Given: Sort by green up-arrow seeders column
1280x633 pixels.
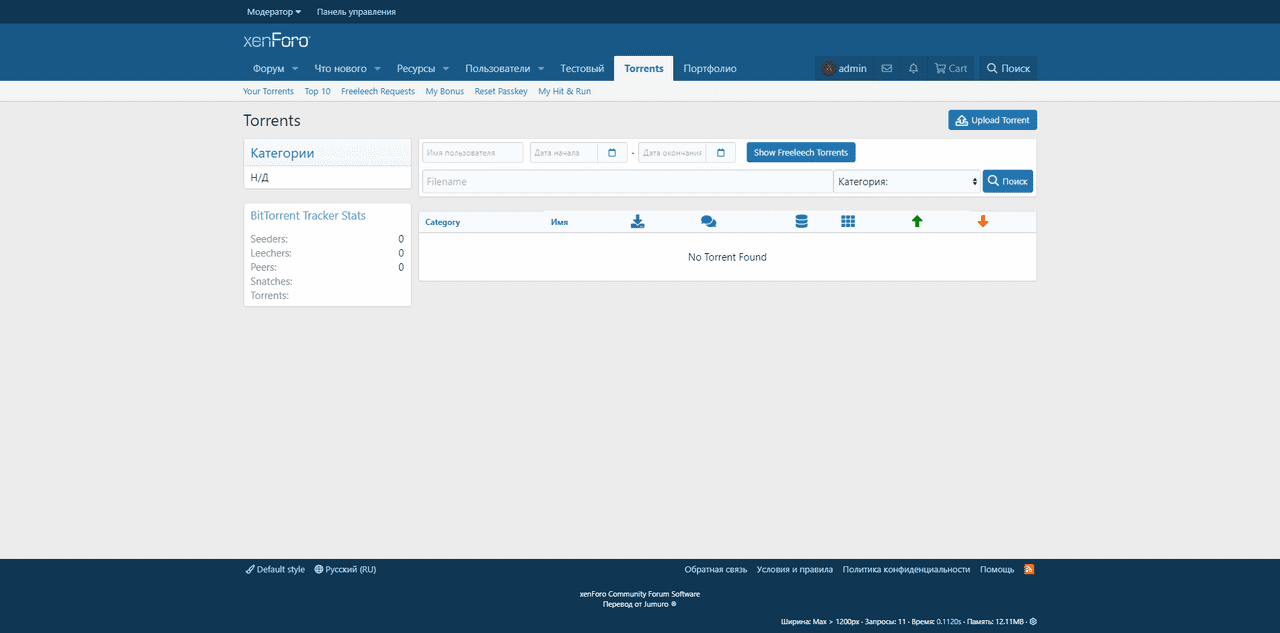Looking at the screenshot, I should pos(917,222).
